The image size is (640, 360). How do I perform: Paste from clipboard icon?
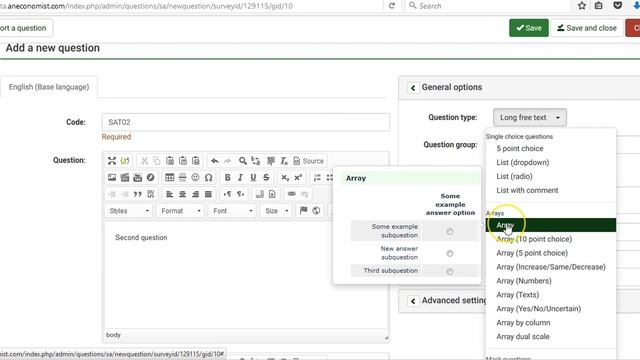point(170,161)
